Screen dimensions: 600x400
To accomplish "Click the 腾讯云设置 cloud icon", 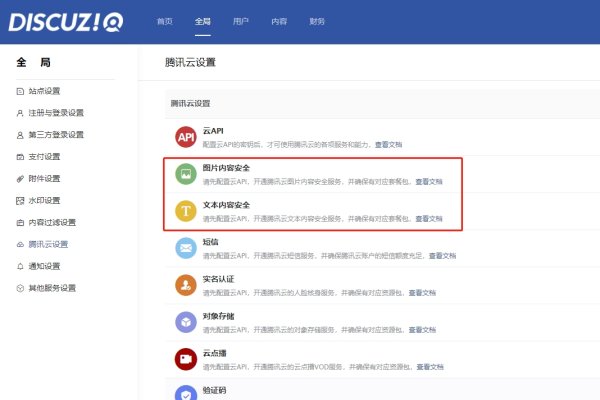I will [20, 244].
